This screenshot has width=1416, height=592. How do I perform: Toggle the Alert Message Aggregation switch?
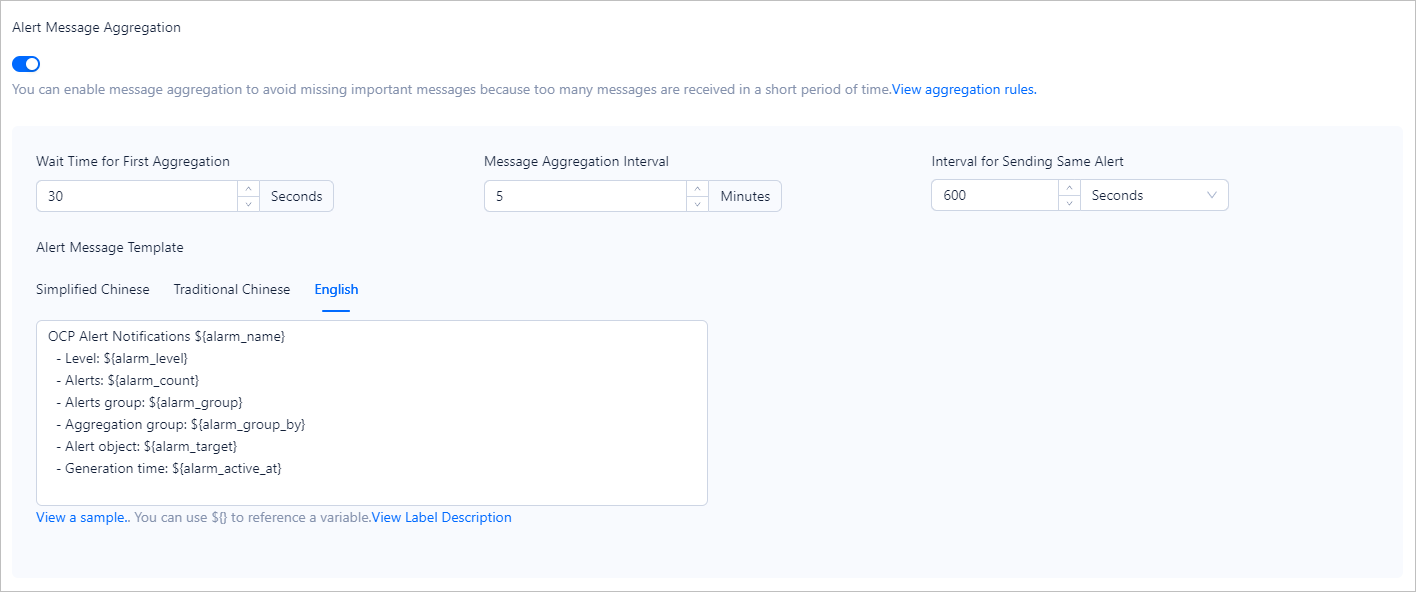26,64
